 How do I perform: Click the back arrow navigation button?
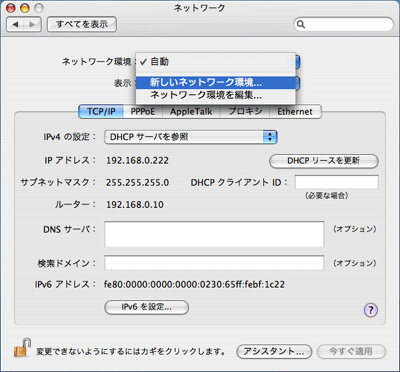point(15,24)
